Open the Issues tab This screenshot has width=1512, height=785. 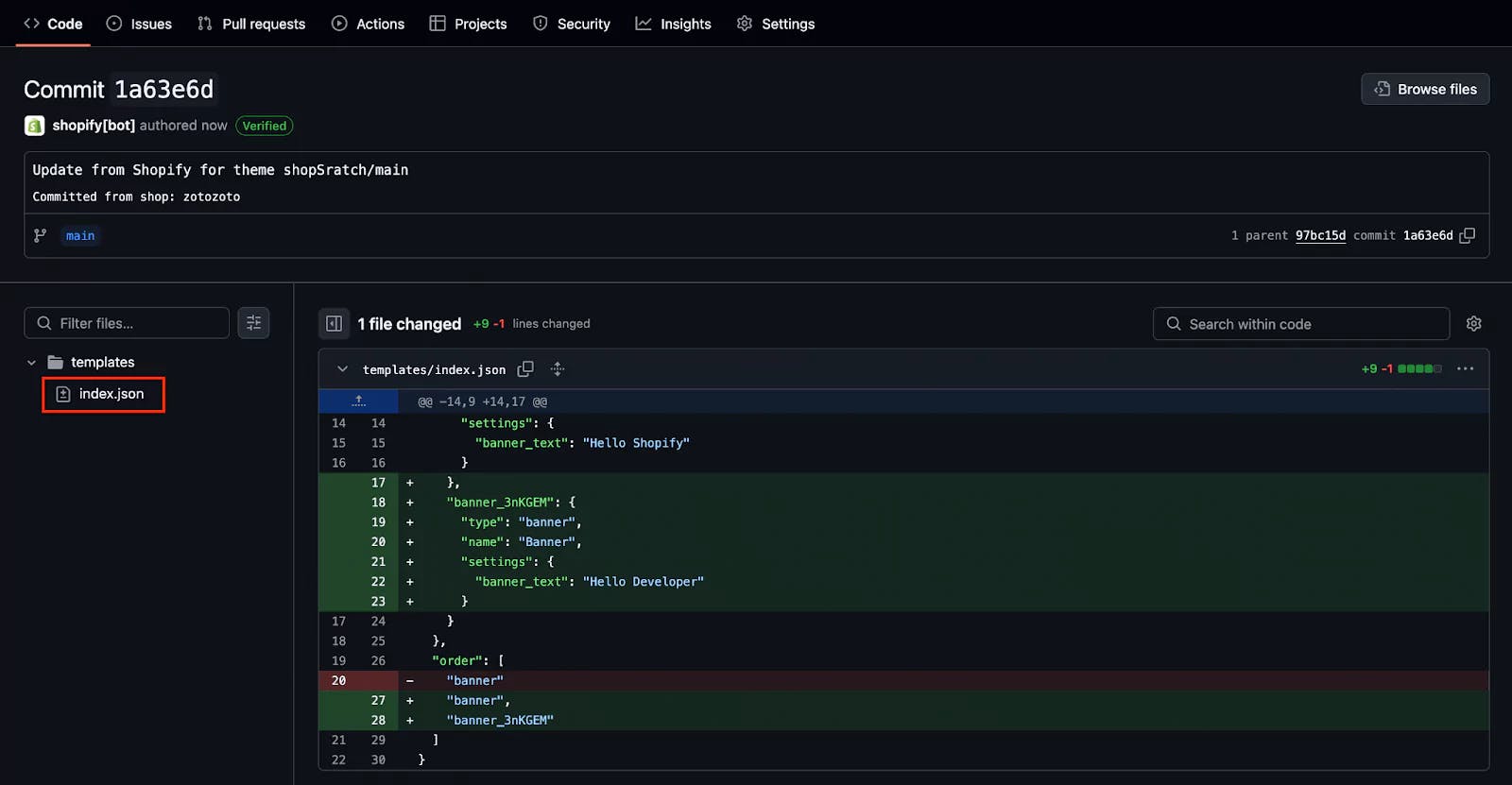(x=139, y=24)
